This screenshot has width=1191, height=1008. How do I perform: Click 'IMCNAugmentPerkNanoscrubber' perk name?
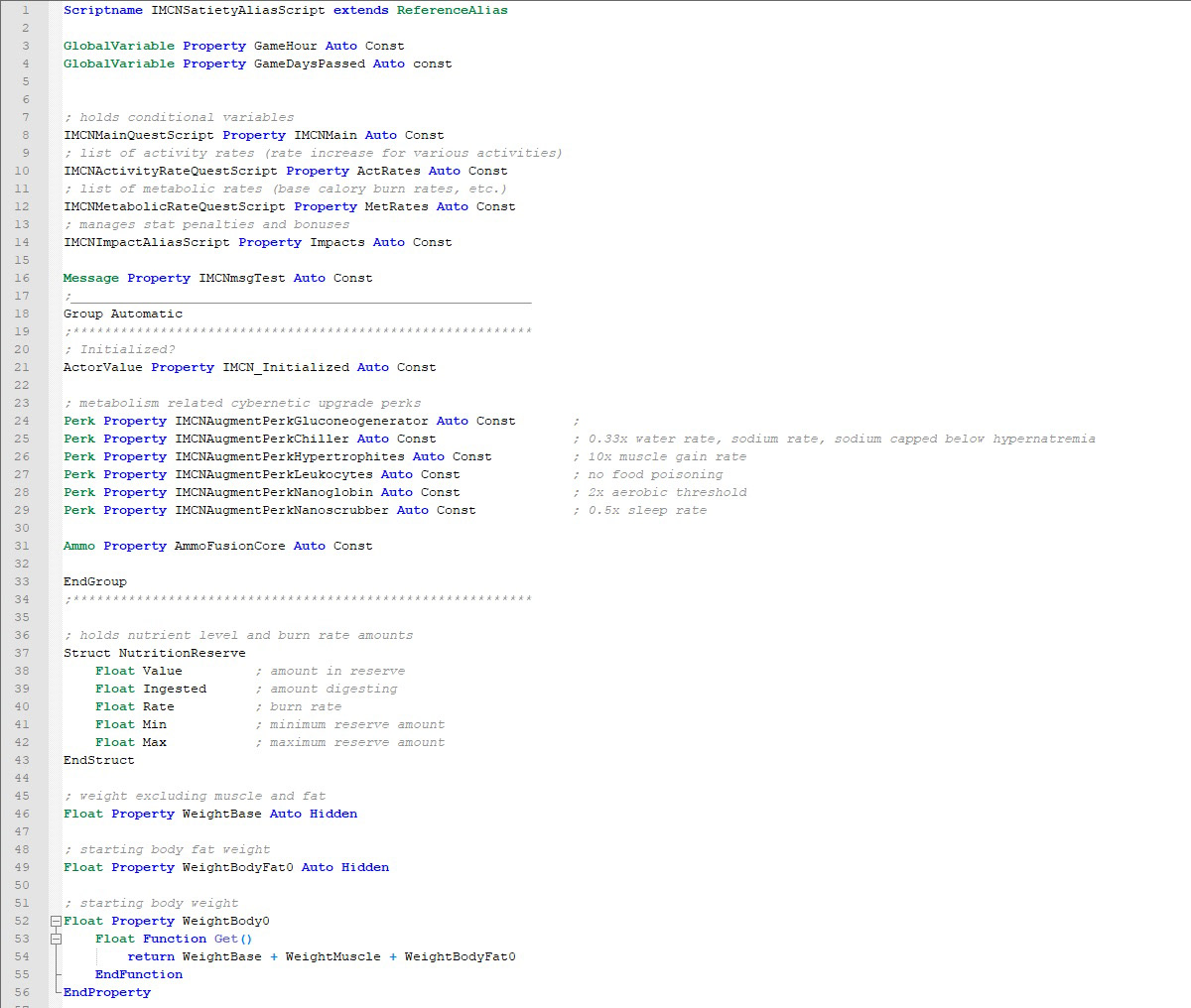click(x=282, y=510)
